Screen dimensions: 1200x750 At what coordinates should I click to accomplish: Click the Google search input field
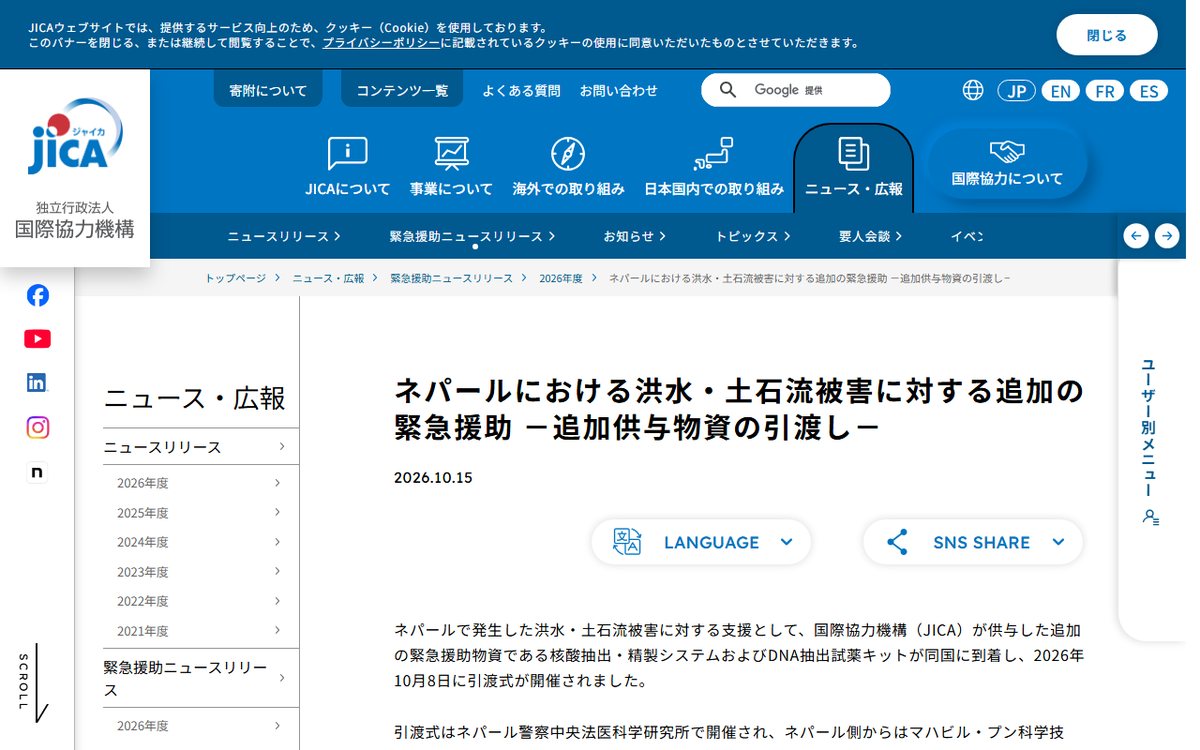tap(795, 90)
